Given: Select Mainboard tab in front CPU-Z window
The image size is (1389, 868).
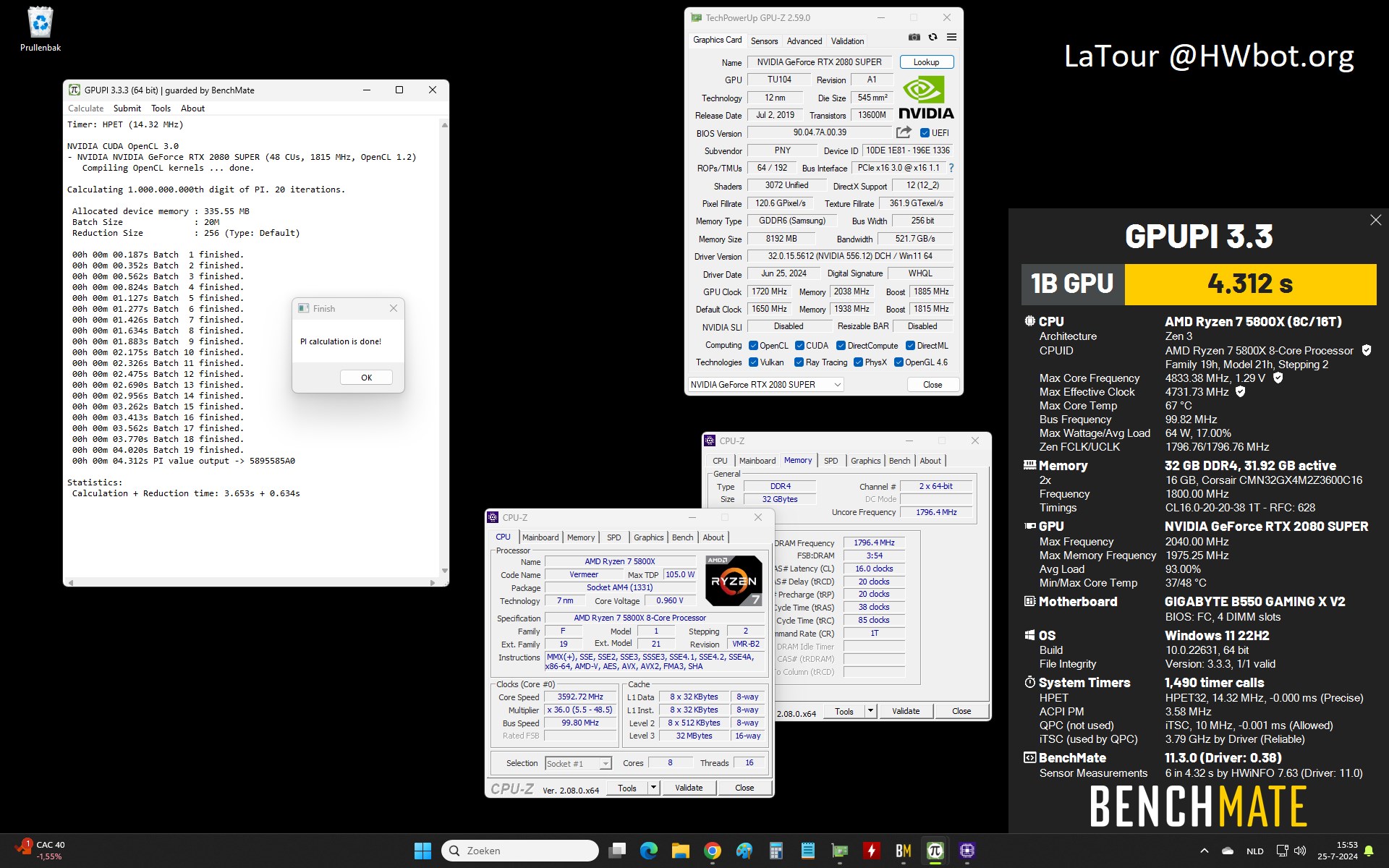Looking at the screenshot, I should [540, 537].
